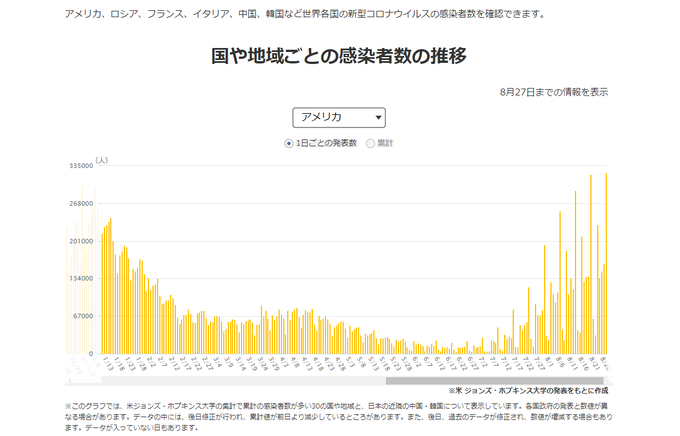
Task: Click the 134000 y-axis label
Action: 81,279
